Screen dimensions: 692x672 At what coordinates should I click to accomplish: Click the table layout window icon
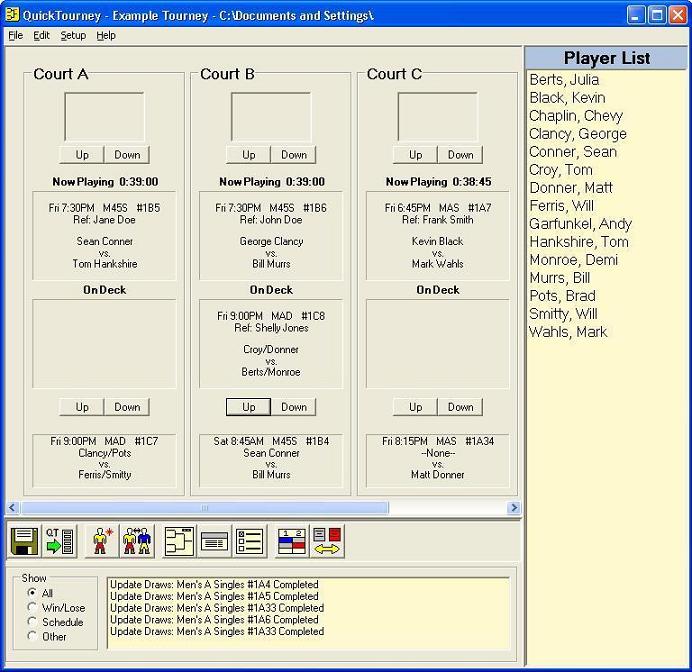pyautogui.click(x=214, y=541)
